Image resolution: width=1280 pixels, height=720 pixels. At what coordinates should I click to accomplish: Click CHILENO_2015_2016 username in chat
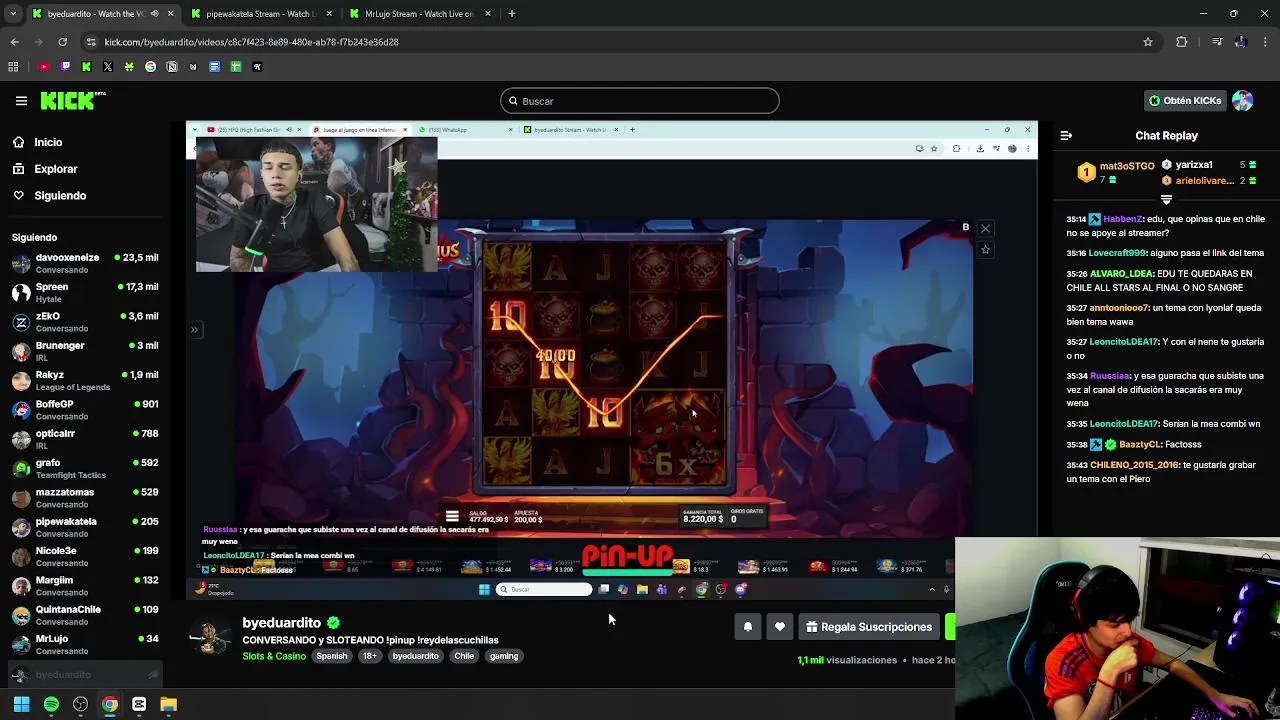click(x=1136, y=465)
